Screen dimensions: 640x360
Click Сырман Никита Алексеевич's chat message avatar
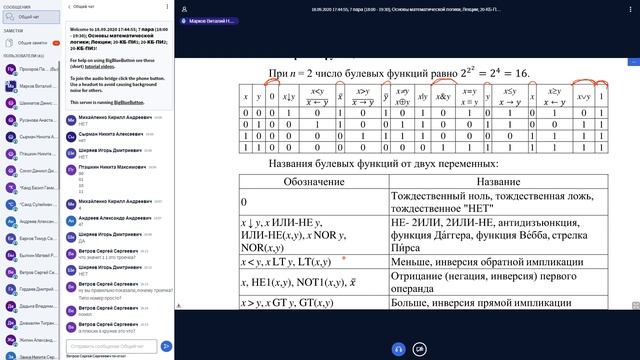[71, 137]
